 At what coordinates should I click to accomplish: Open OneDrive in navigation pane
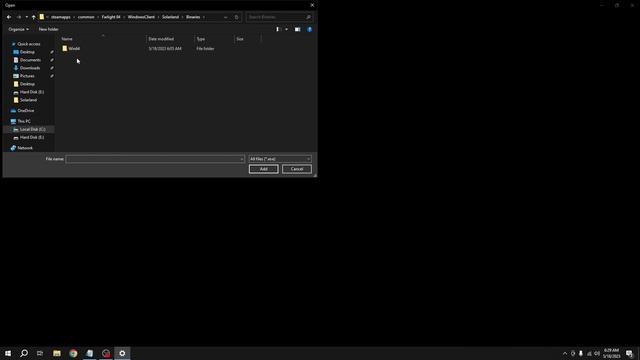pos(26,111)
